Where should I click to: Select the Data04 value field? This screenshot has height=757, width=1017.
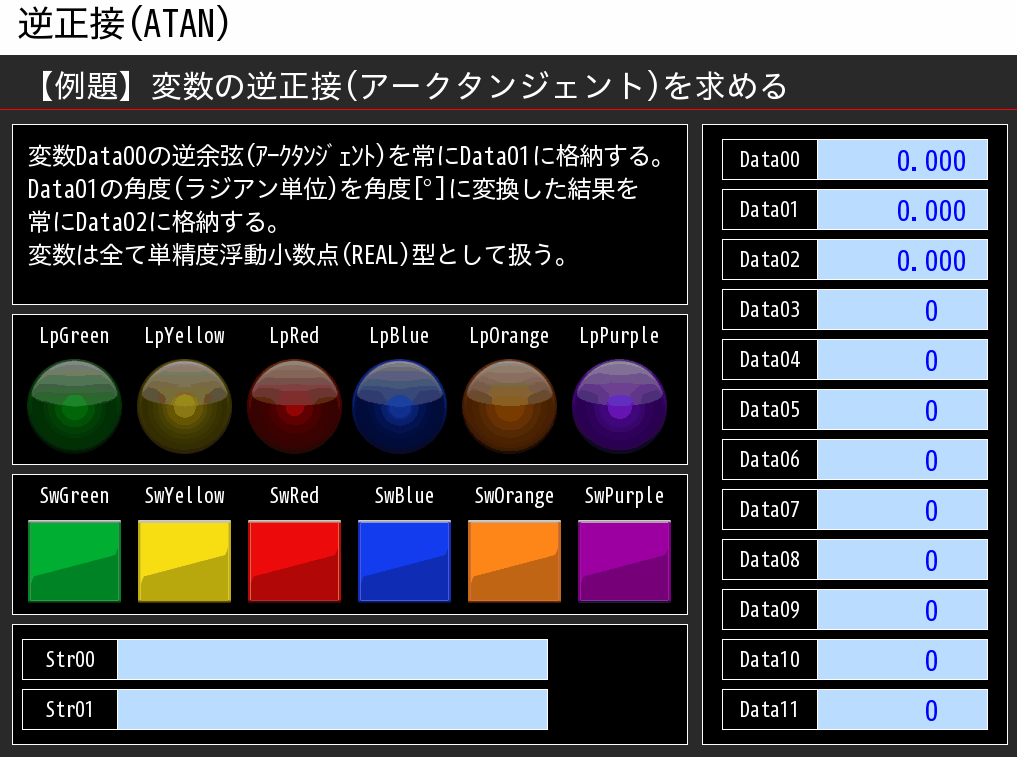point(902,359)
